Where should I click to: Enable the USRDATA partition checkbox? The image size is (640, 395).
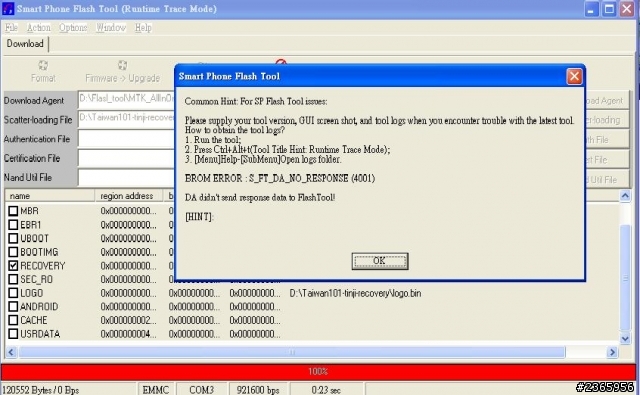pyautogui.click(x=13, y=334)
